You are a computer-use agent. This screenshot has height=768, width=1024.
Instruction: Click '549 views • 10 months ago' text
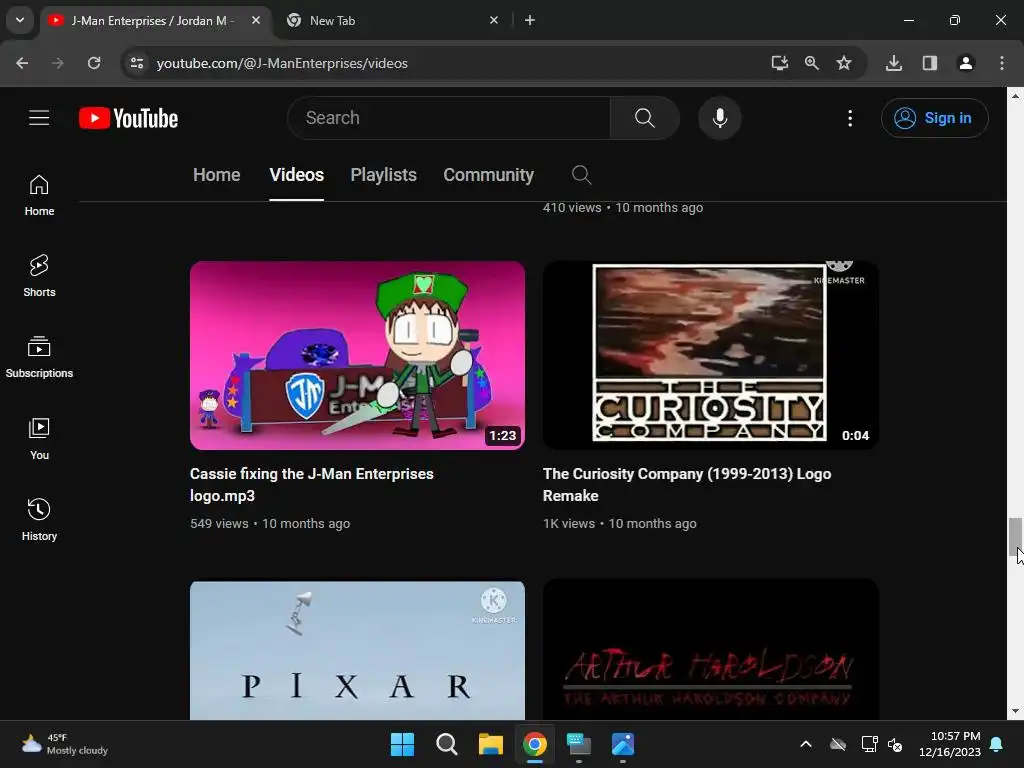(270, 523)
